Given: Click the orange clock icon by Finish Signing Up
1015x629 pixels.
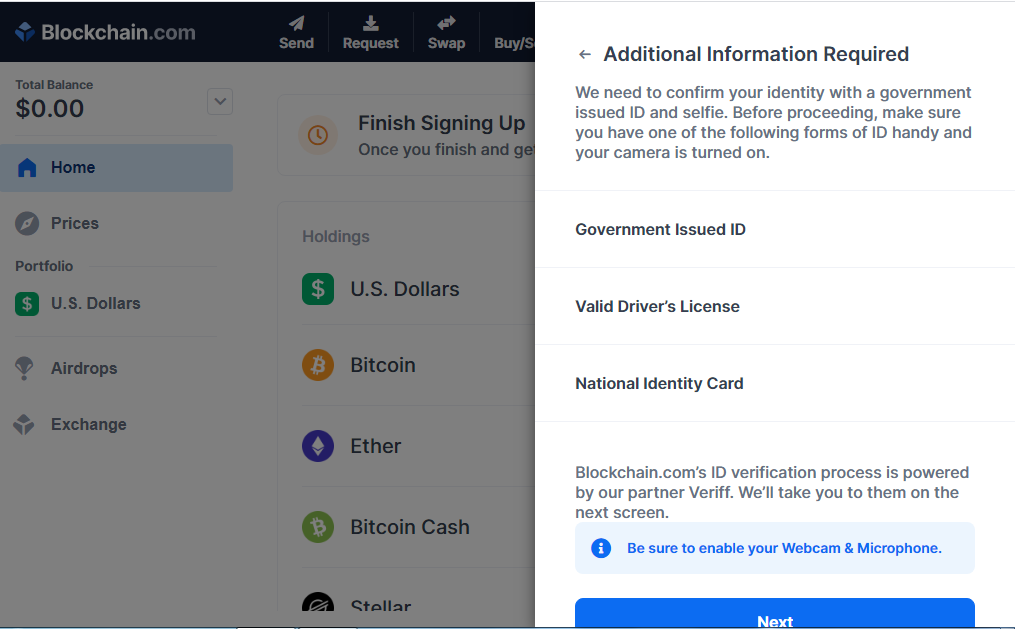Looking at the screenshot, I should pyautogui.click(x=317, y=135).
